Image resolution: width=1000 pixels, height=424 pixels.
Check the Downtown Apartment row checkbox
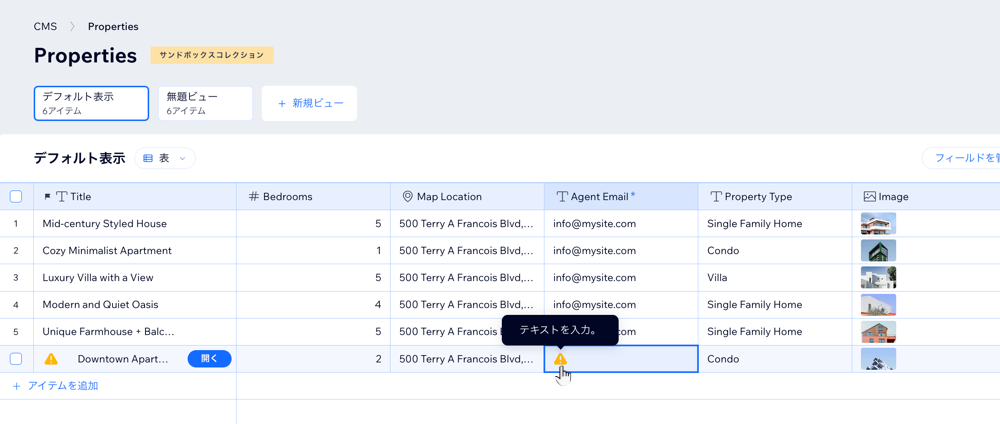16,359
